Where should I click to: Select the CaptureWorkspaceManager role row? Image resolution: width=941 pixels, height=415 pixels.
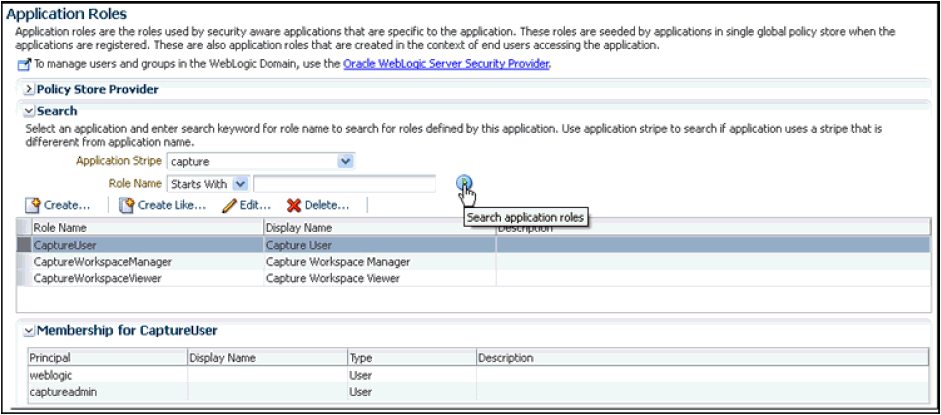point(474,262)
